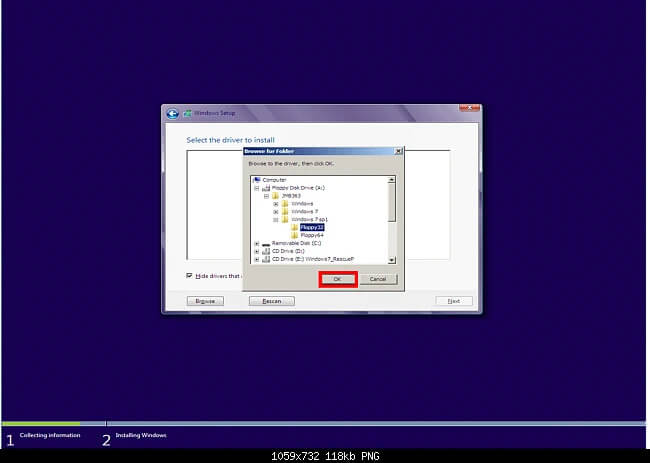Select the Floppy32 folder
This screenshot has width=650, height=463.
tap(312, 227)
